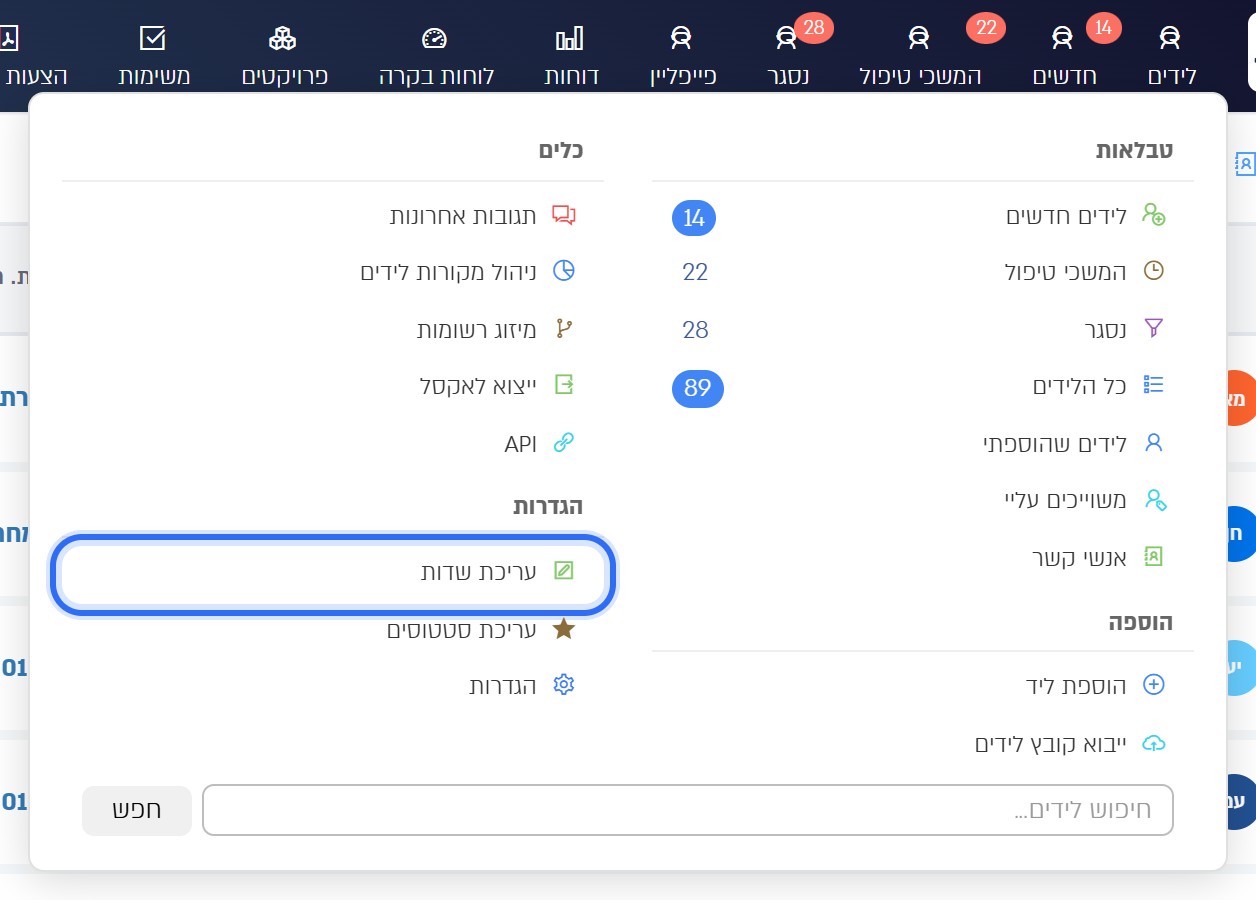The width and height of the screenshot is (1256, 900).
Task: Click the עריכת סטטוסים star icon
Action: [564, 629]
